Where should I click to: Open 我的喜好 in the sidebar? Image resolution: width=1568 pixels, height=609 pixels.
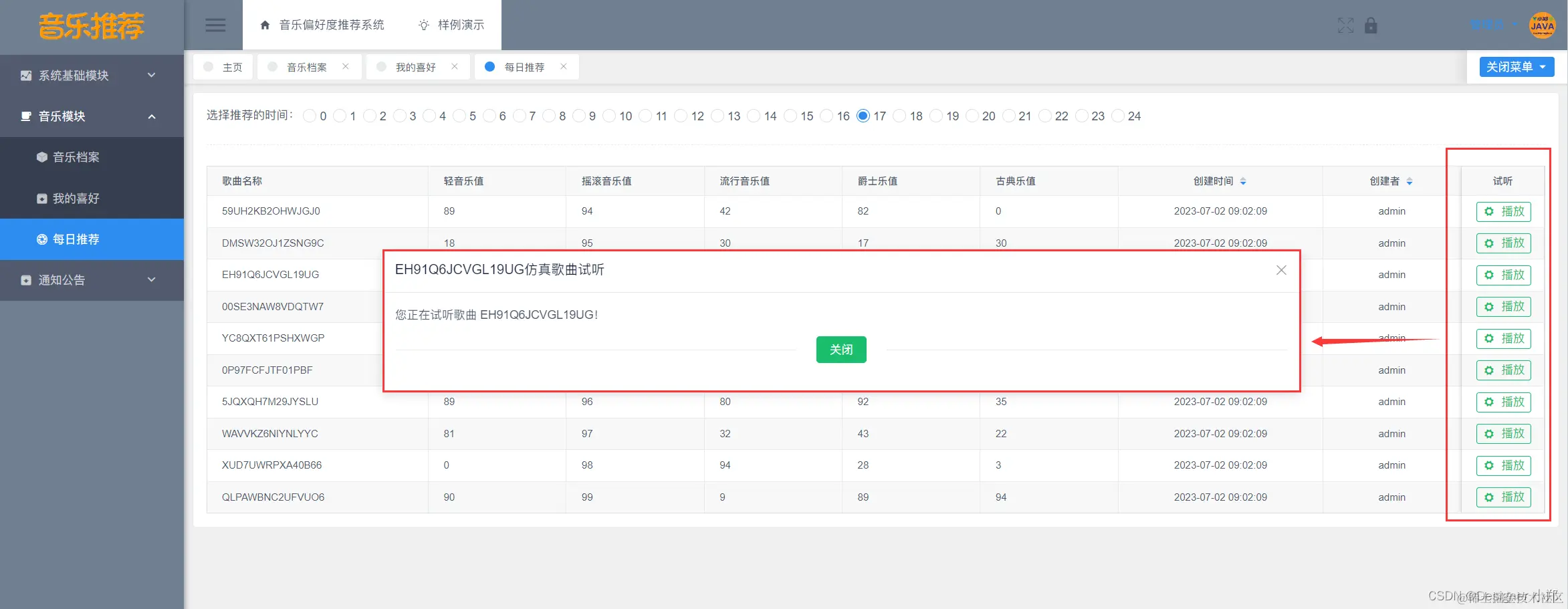[x=92, y=199]
